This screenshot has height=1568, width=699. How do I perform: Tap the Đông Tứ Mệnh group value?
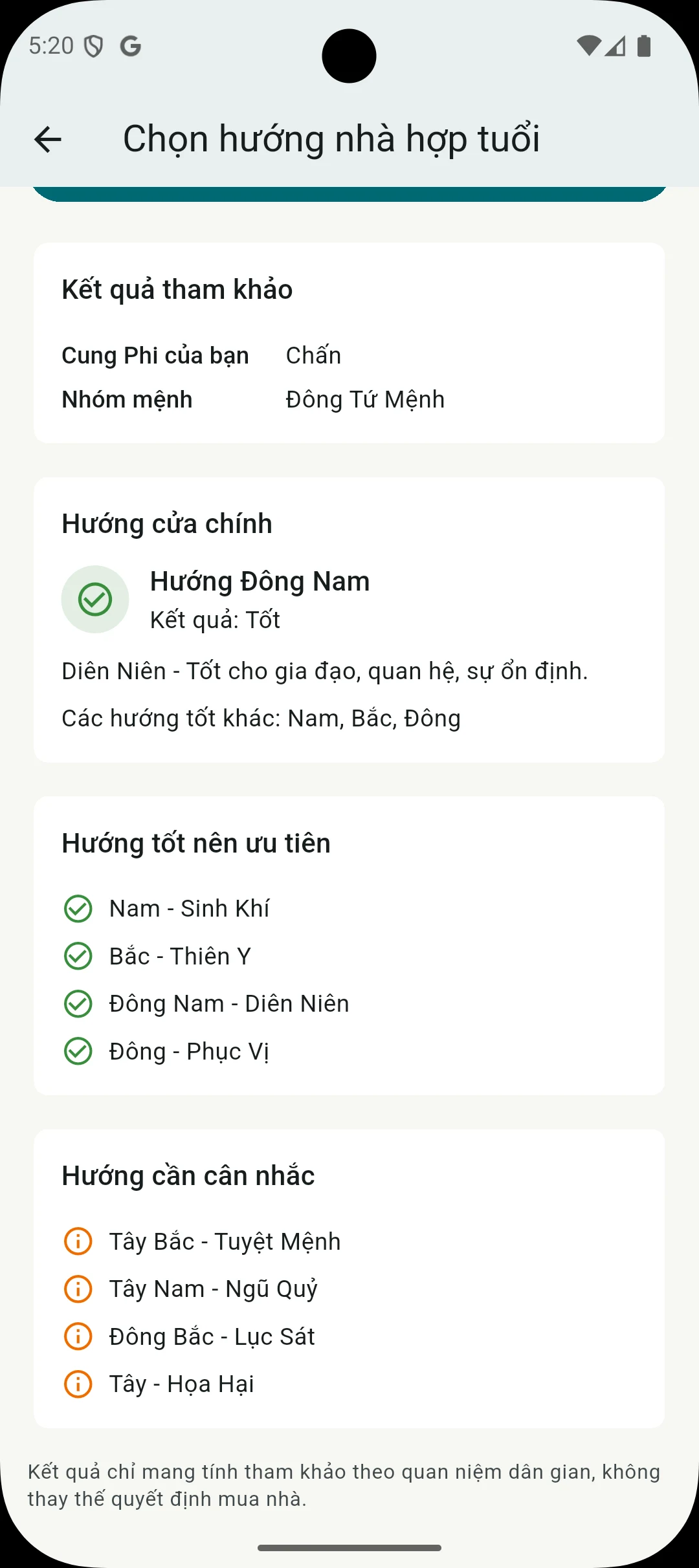[365, 399]
